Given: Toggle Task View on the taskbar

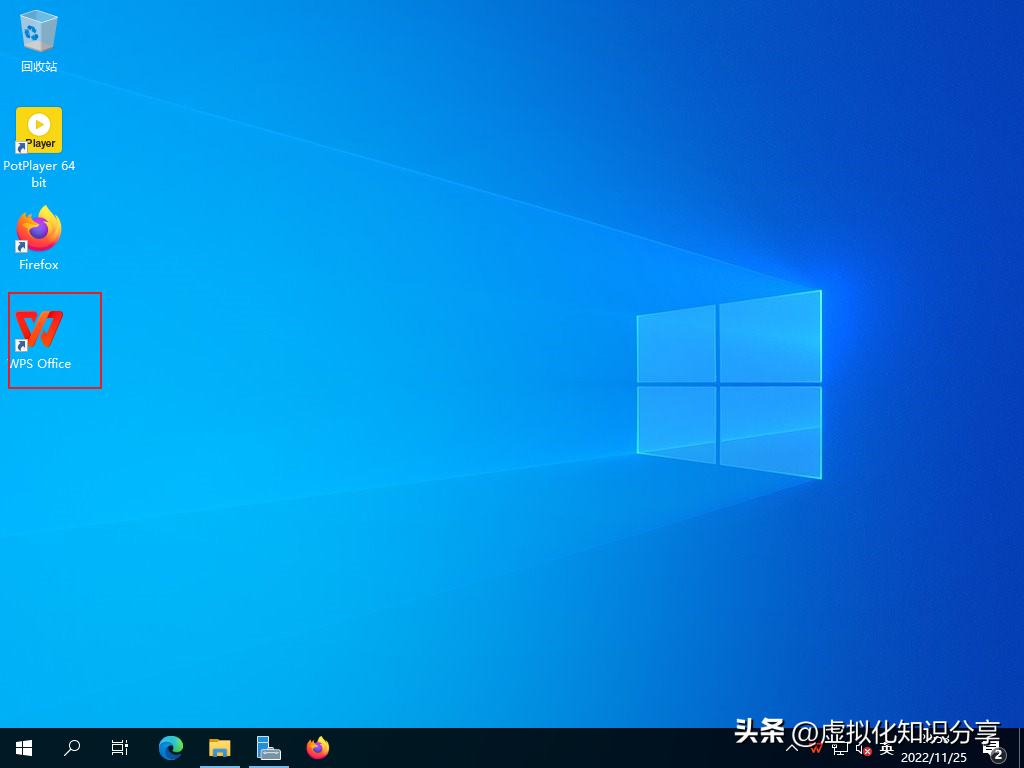Looking at the screenshot, I should [x=120, y=747].
